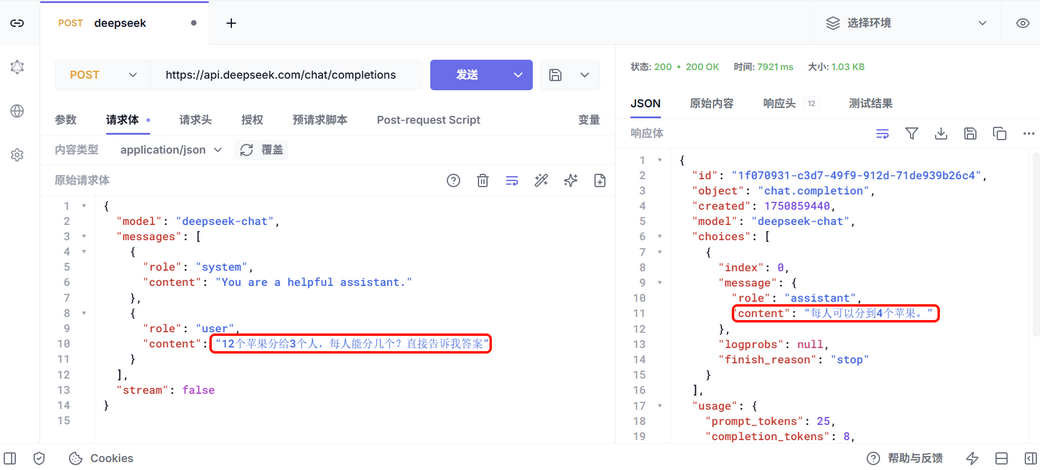Open the globe icon in left sidebar

(x=17, y=111)
